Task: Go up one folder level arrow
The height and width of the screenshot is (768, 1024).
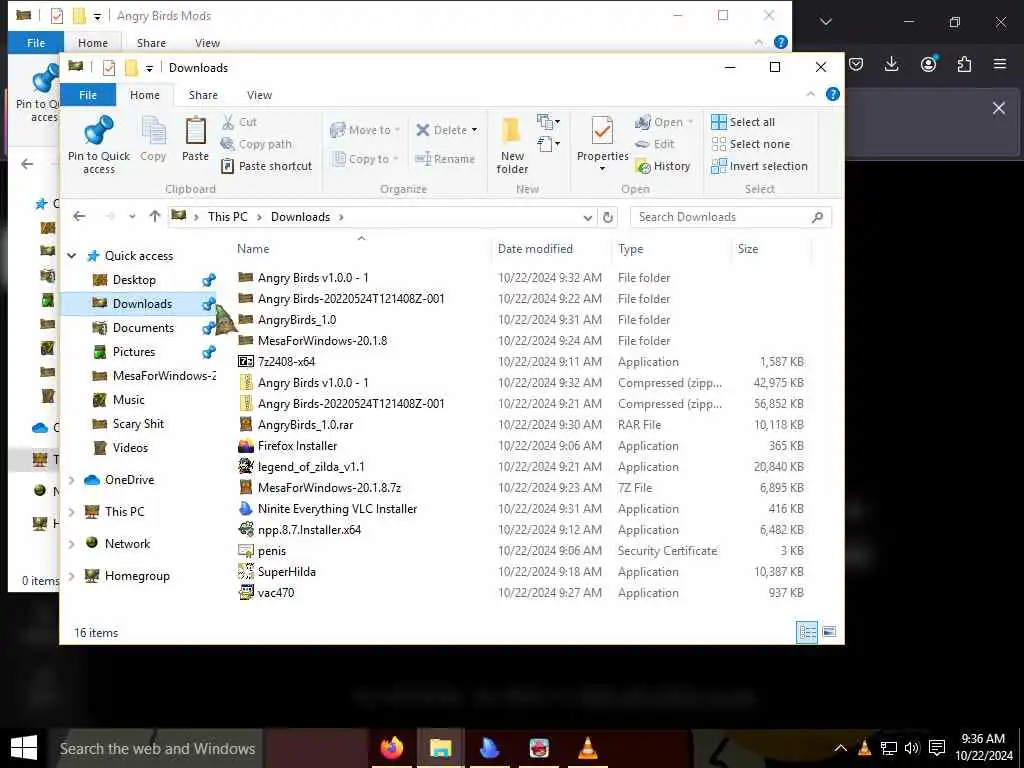Action: coord(155,216)
